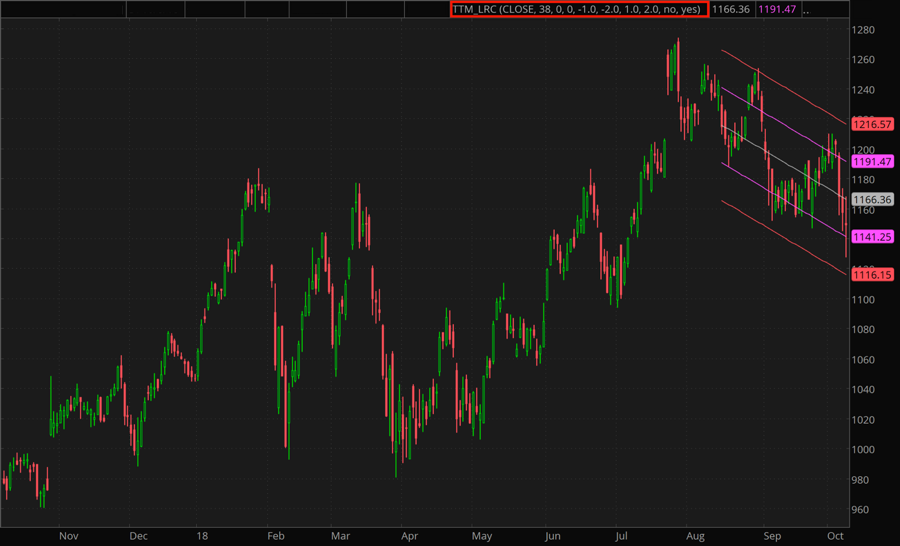Image resolution: width=900 pixels, height=546 pixels.
Task: Select the magenta 1141.25 price bubble
Action: click(x=872, y=237)
